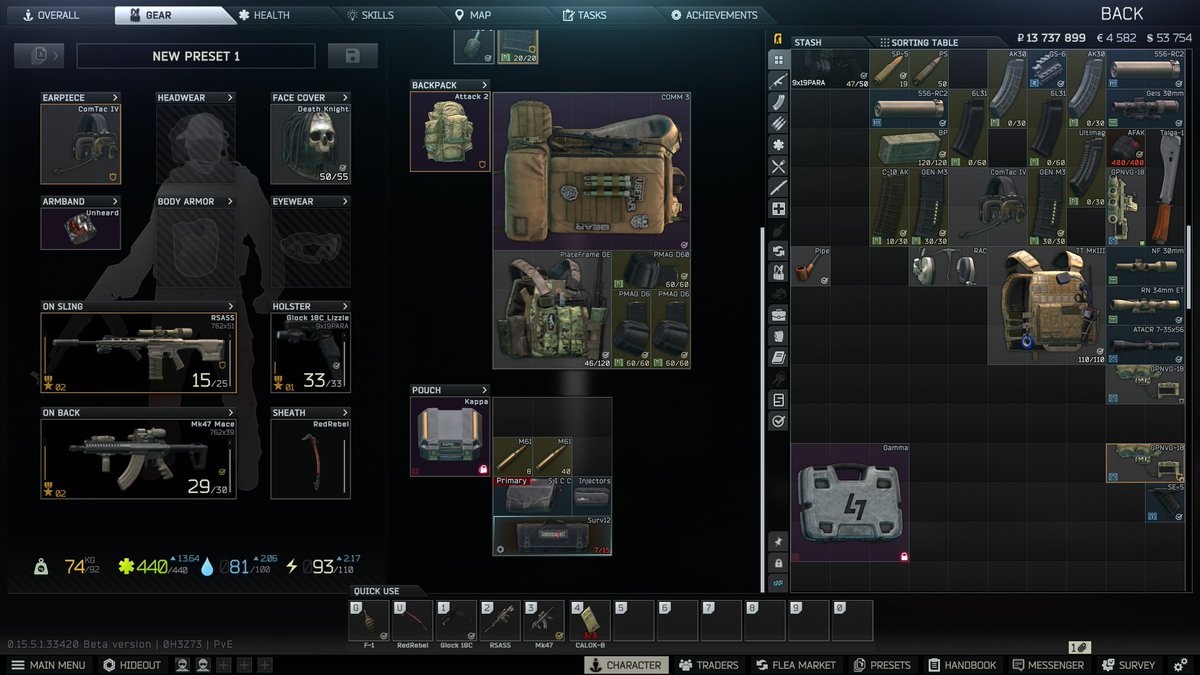Select COMM 3 backpack in gear panel
1200x675 pixels.
click(x=591, y=171)
